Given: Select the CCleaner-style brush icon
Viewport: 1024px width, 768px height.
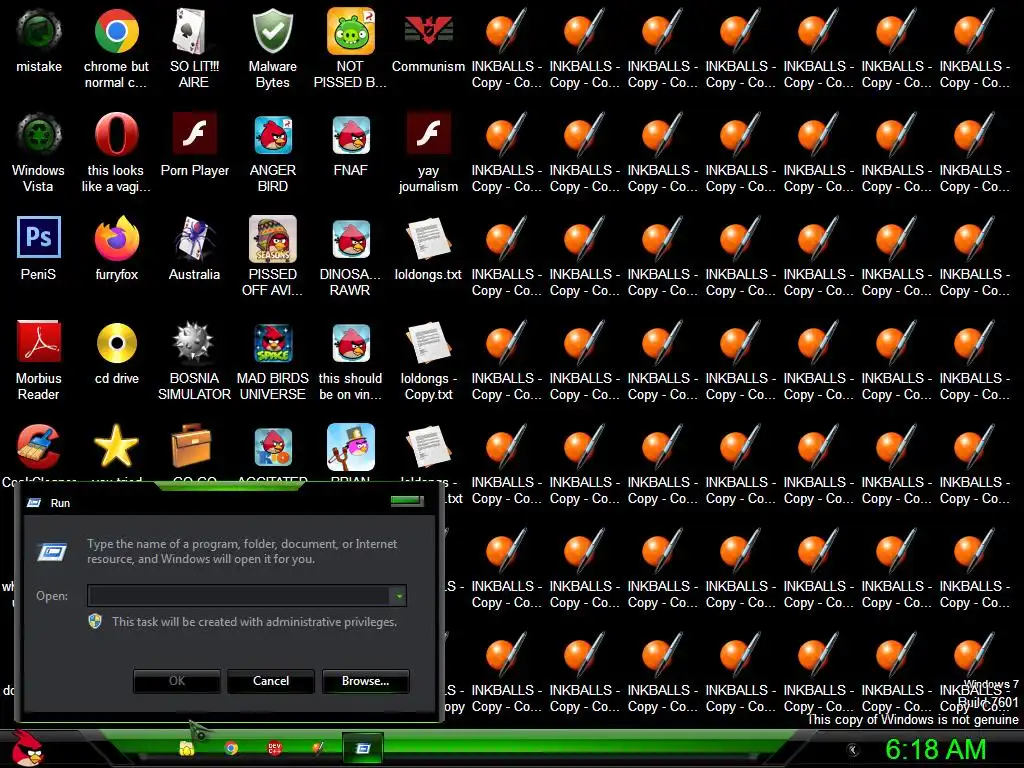Looking at the screenshot, I should click(39, 447).
